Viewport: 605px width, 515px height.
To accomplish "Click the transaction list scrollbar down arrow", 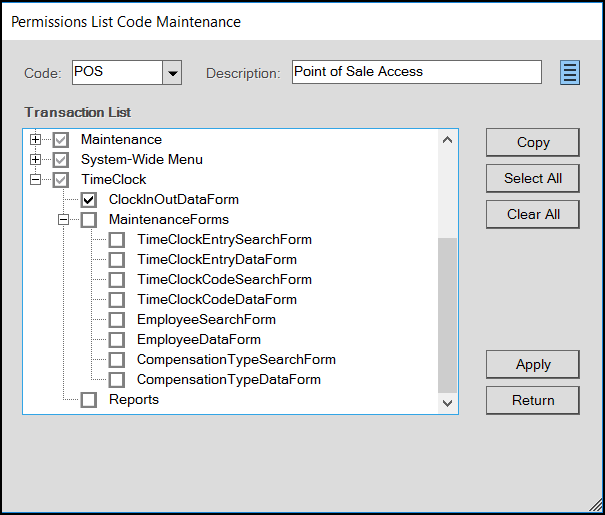I will [447, 404].
